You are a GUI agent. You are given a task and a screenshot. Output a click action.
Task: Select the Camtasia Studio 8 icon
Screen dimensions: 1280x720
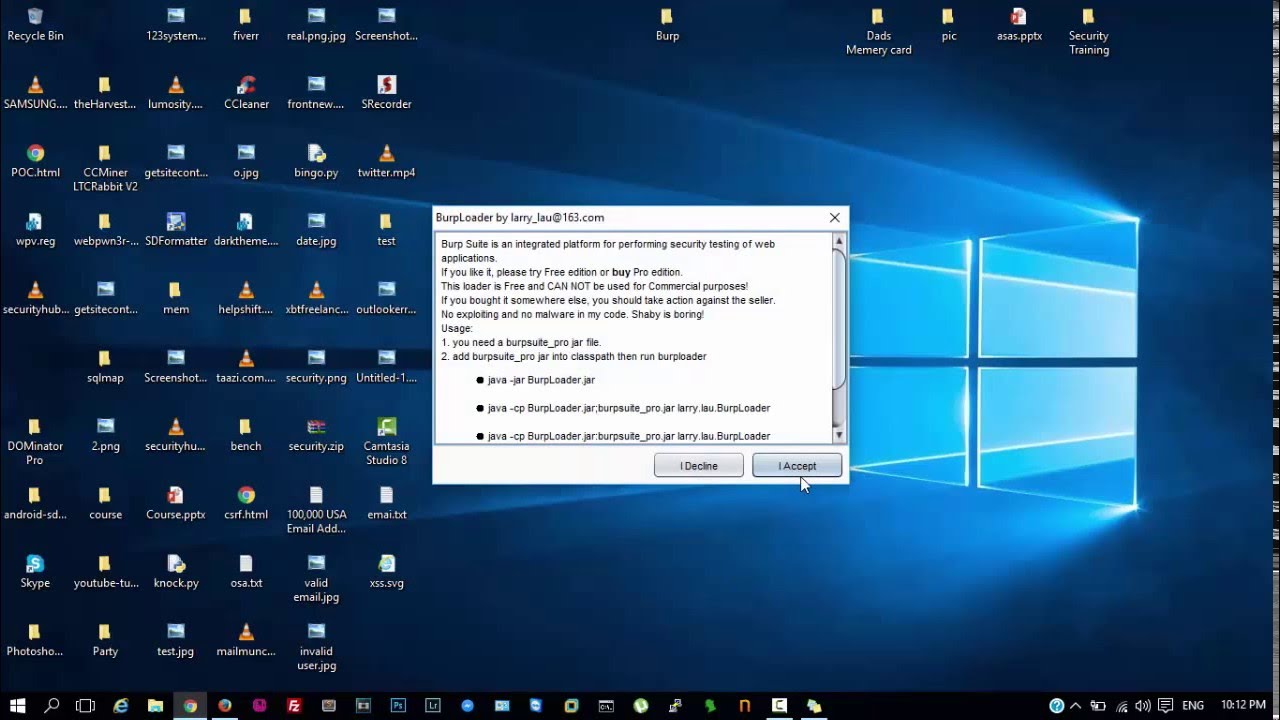click(386, 441)
